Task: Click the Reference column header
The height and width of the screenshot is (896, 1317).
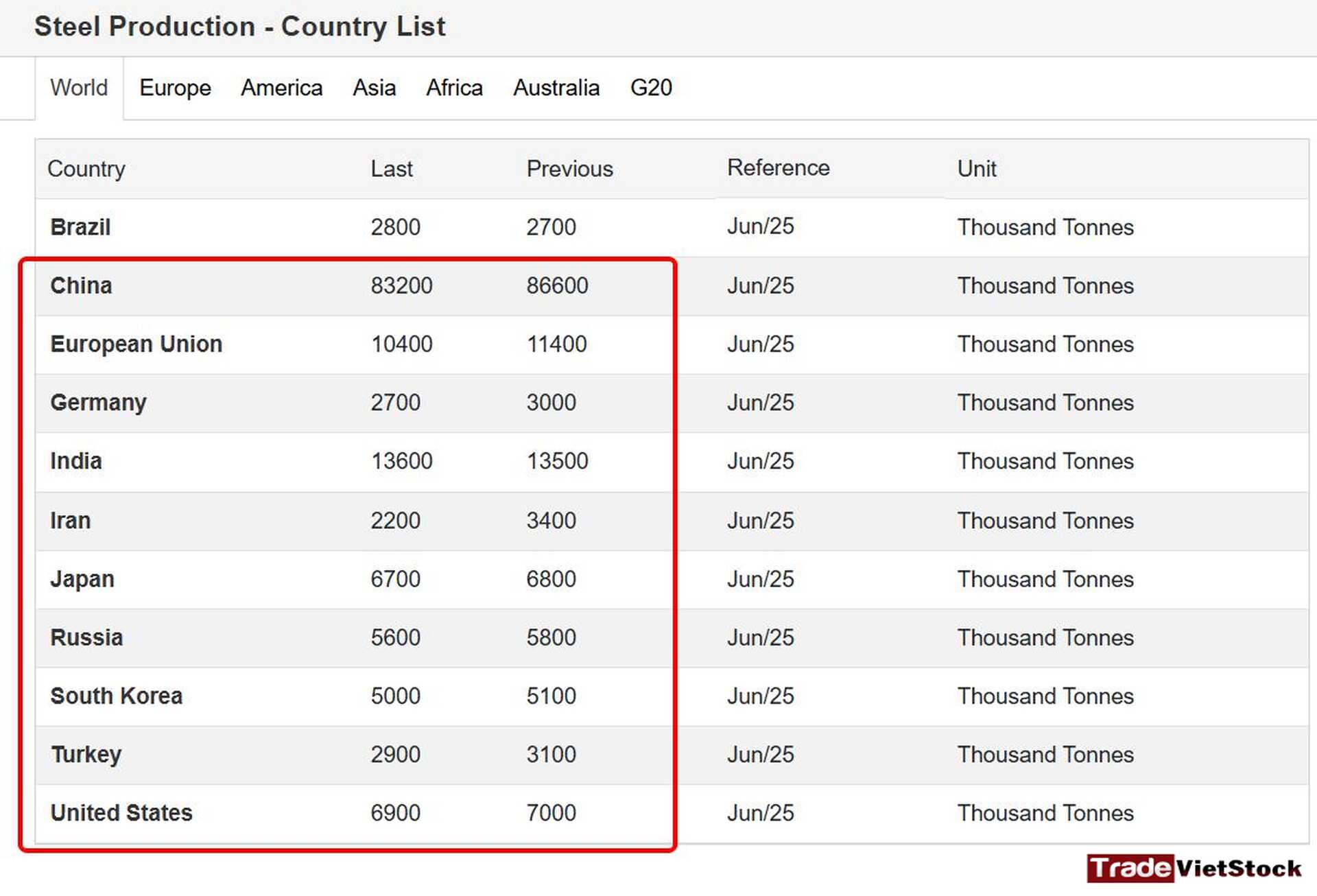Action: pos(778,168)
